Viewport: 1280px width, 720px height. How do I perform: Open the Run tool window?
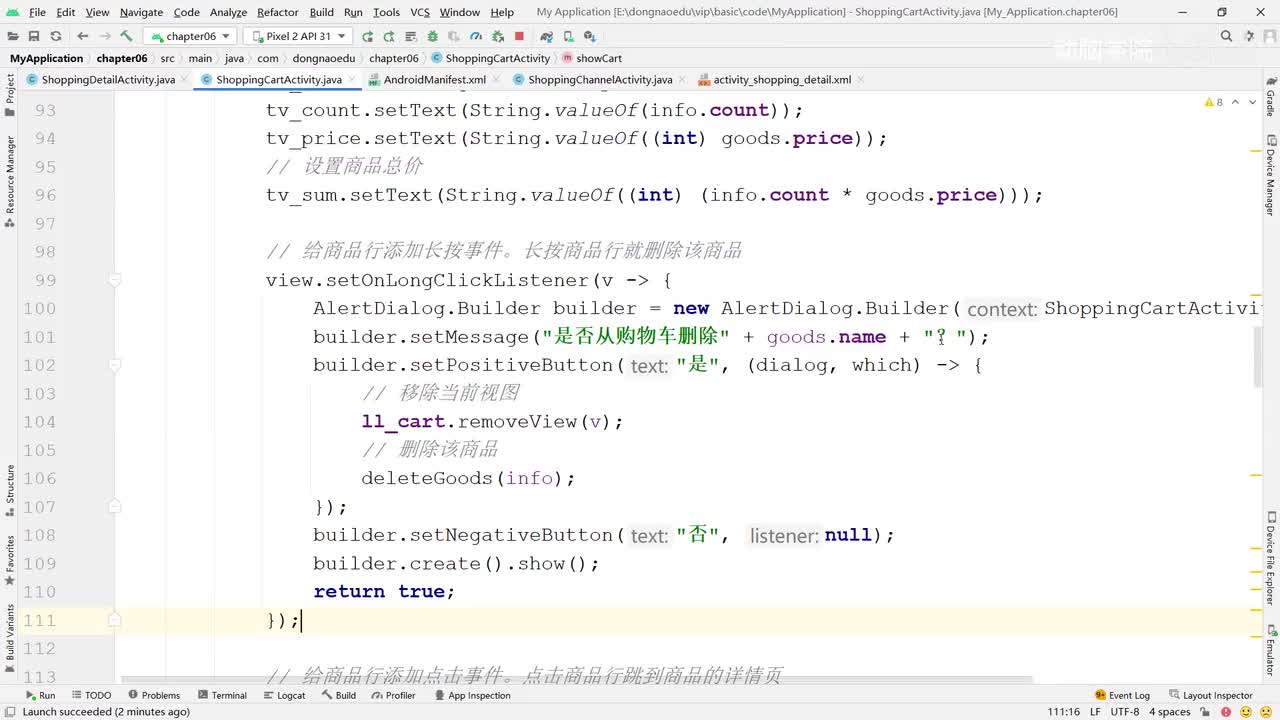(x=41, y=695)
